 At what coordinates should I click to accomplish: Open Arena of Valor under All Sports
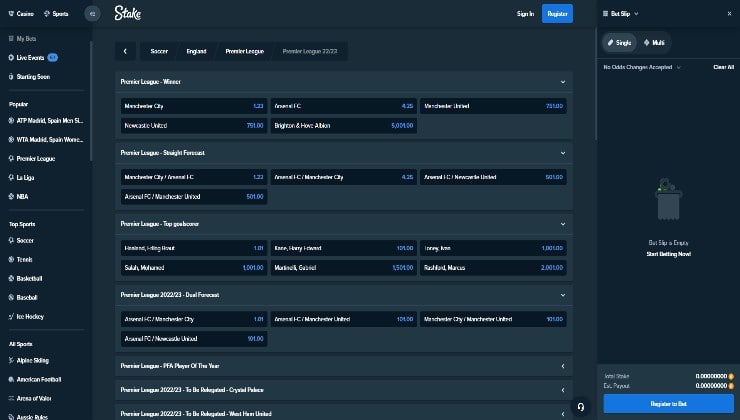(30, 398)
